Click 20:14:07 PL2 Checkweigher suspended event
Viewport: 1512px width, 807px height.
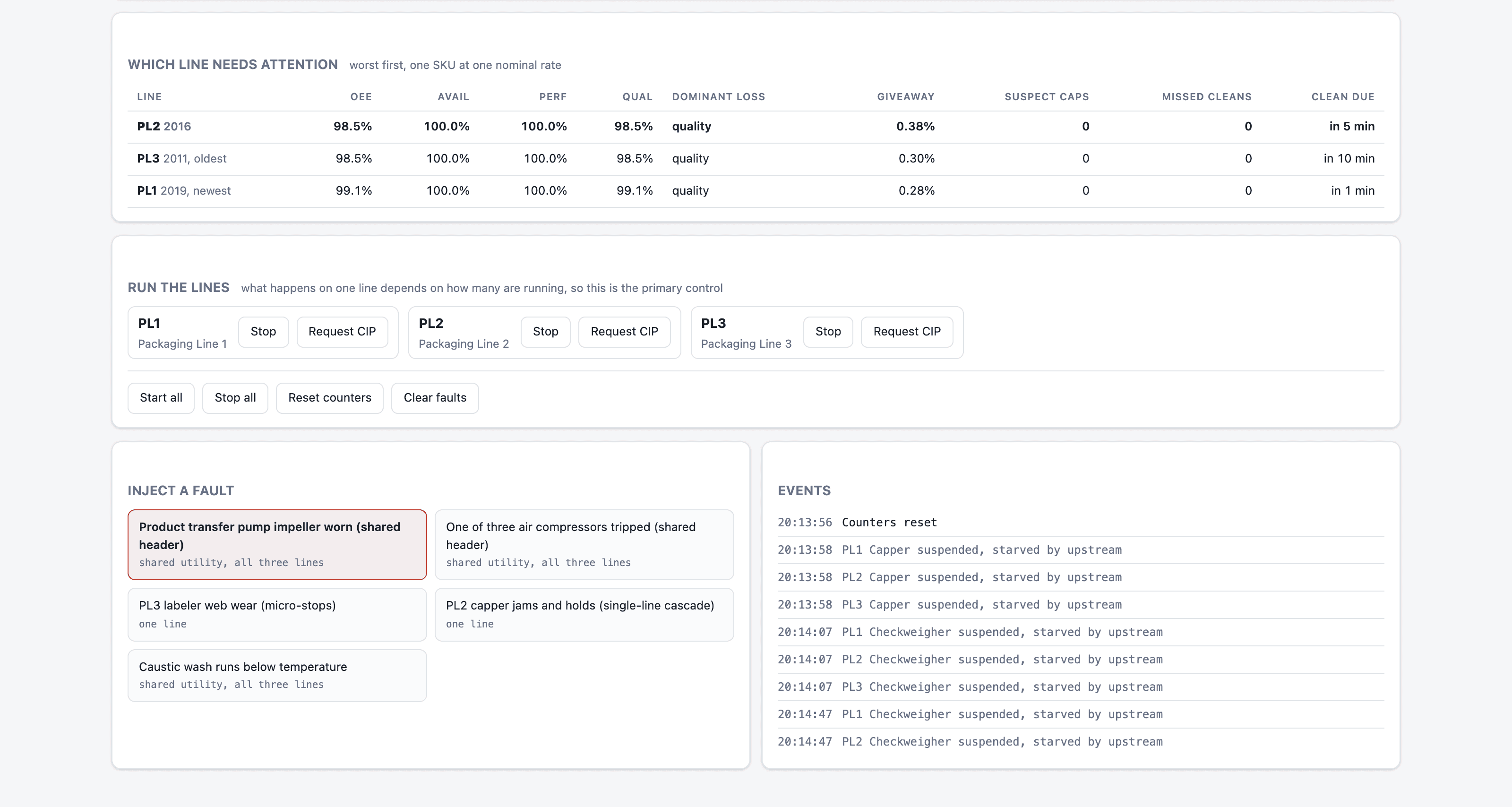[x=1081, y=660]
